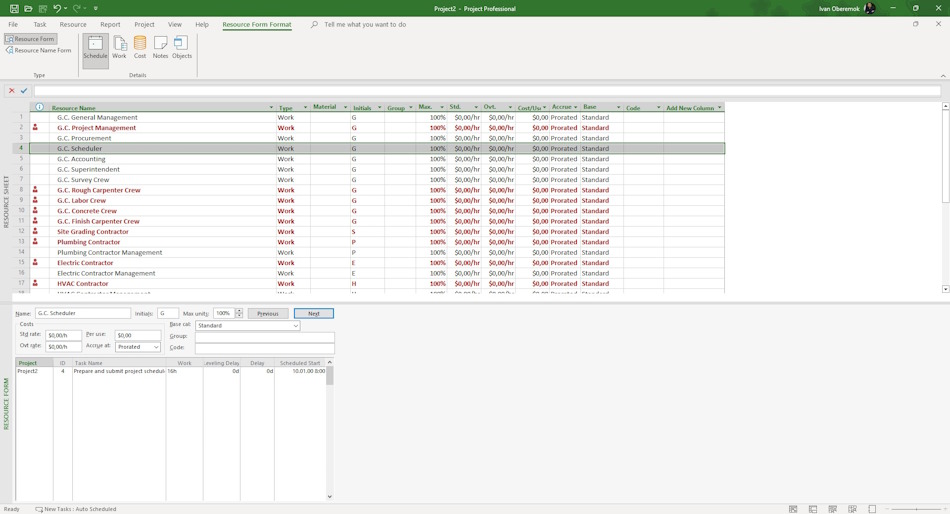
Task: Click first view shortcut icon in status bar
Action: [793, 509]
